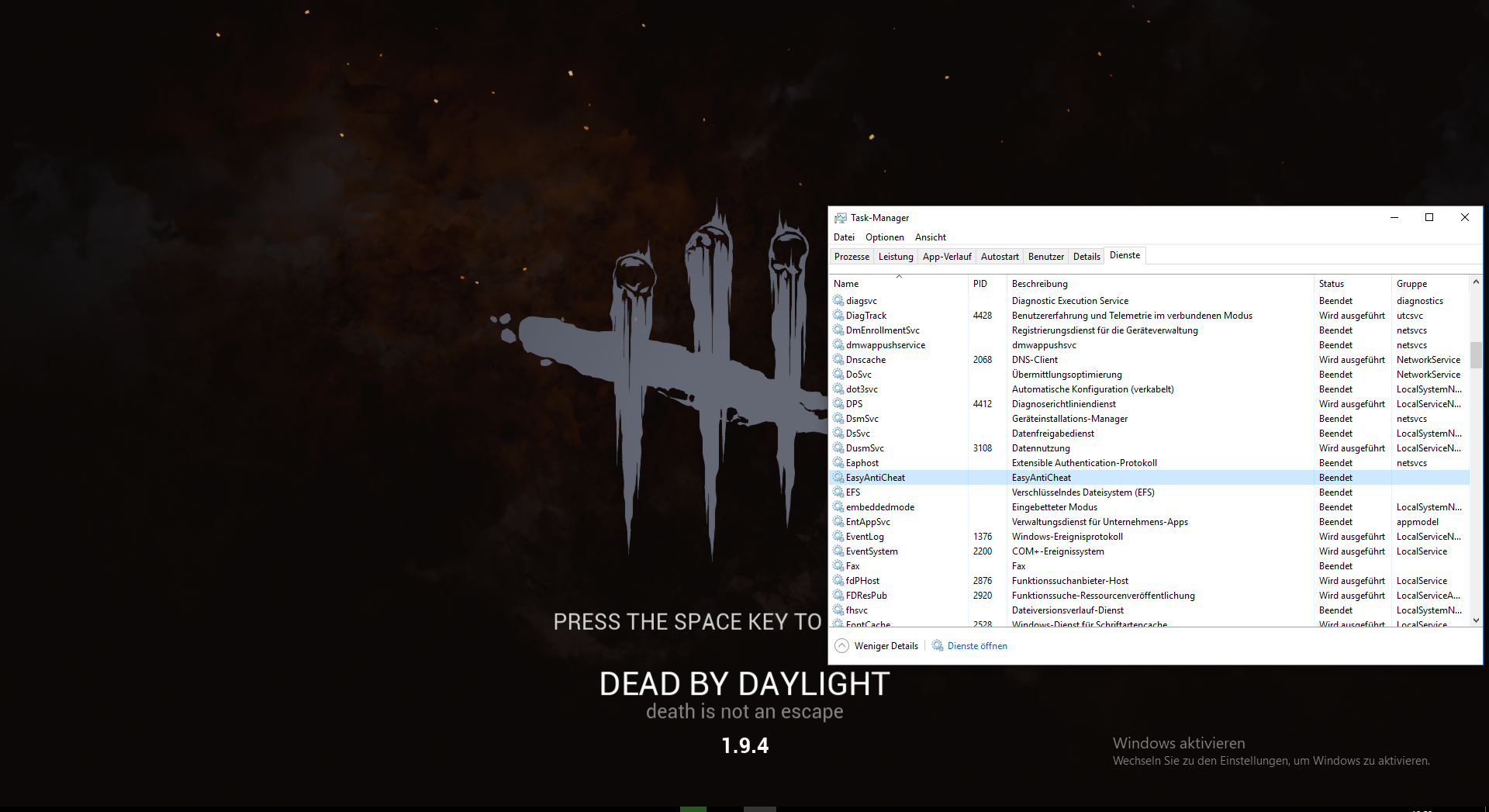The image size is (1489, 812).
Task: Sort services by PID column header
Action: pyautogui.click(x=987, y=284)
